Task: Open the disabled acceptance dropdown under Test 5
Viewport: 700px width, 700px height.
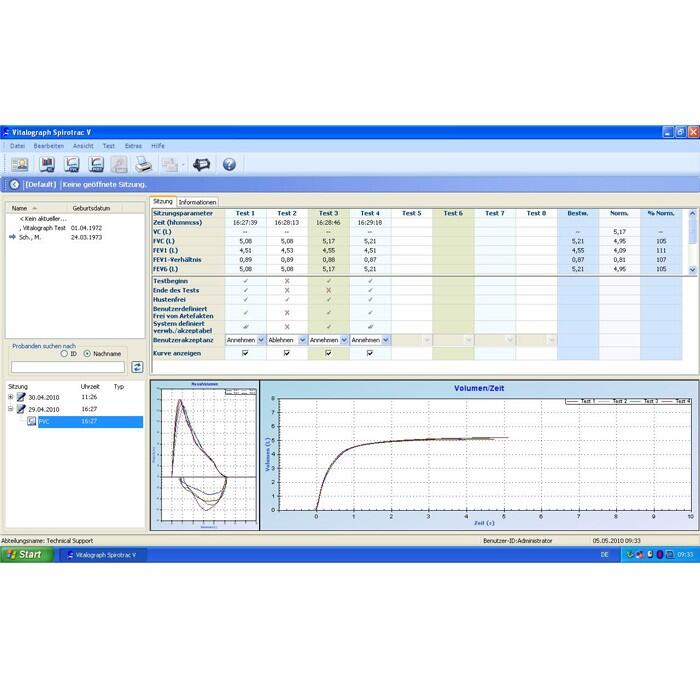Action: (x=427, y=340)
